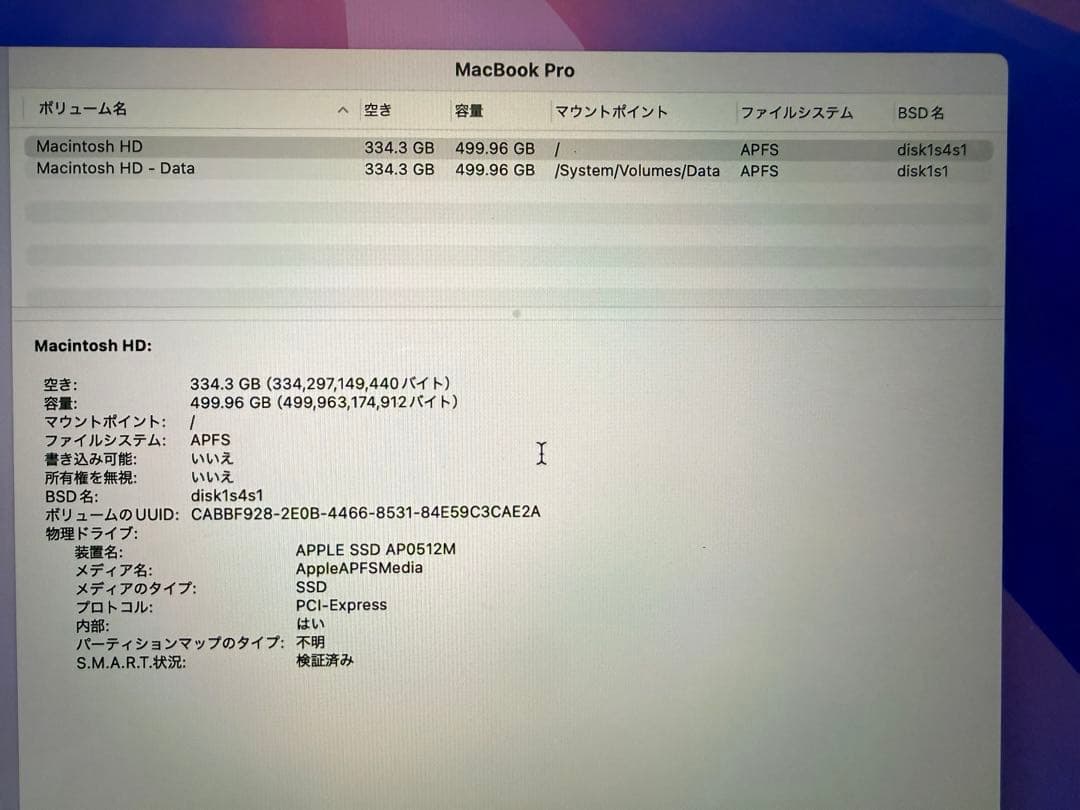Select the Macintosh HD volume row

pyautogui.click(x=508, y=148)
